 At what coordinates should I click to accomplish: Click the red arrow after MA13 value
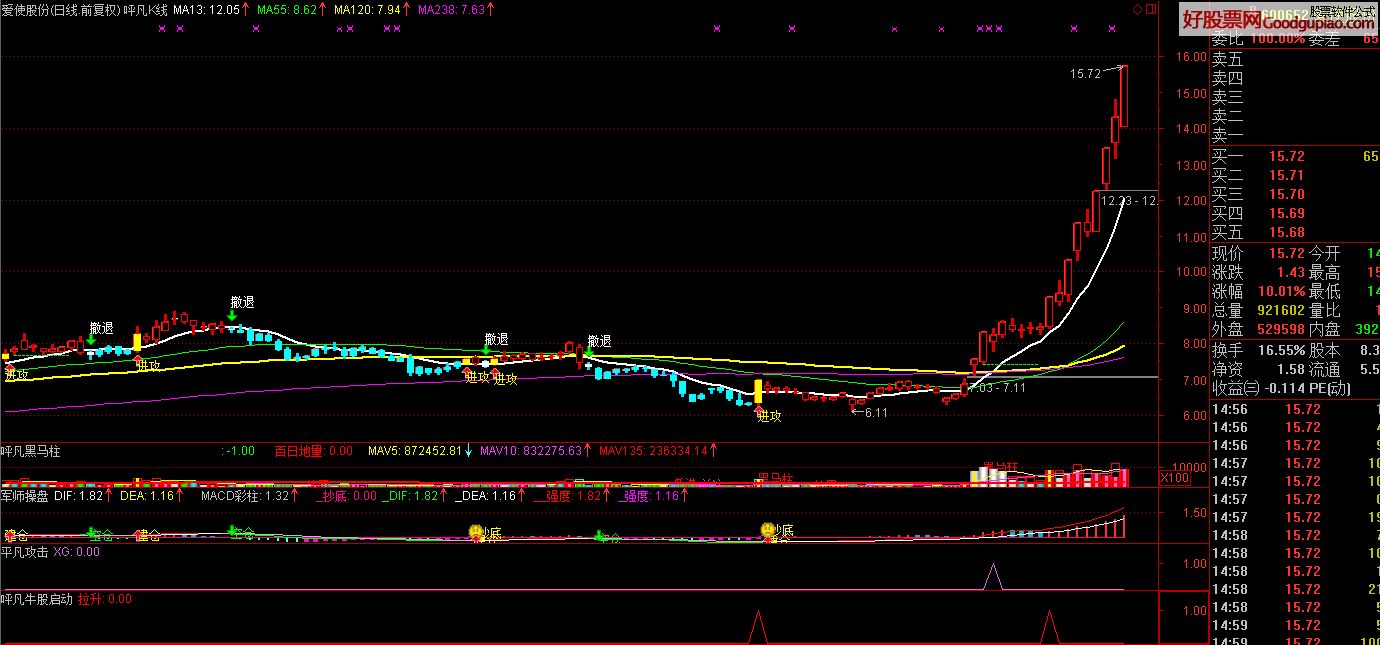point(246,9)
